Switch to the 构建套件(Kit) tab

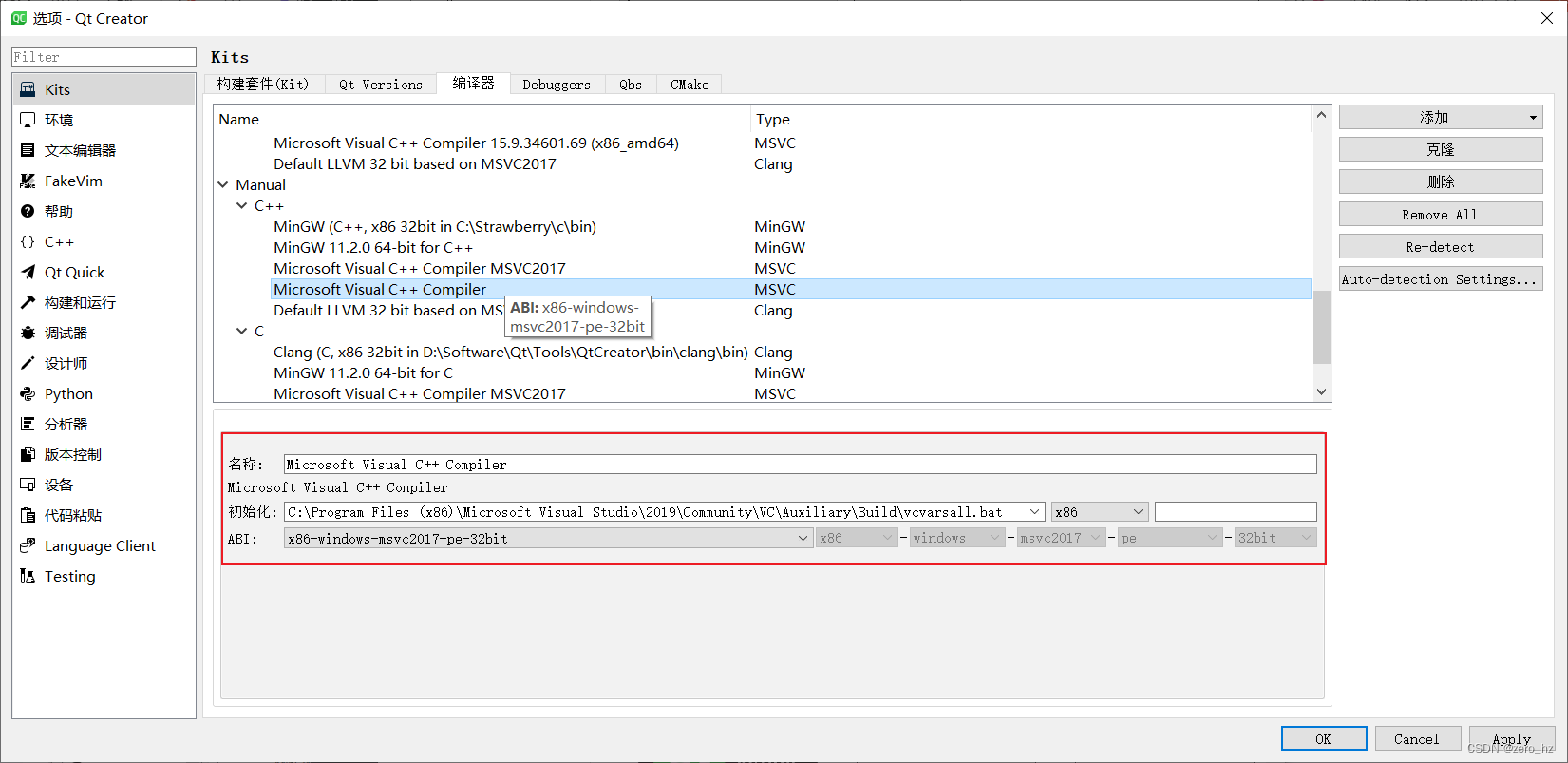pos(263,85)
